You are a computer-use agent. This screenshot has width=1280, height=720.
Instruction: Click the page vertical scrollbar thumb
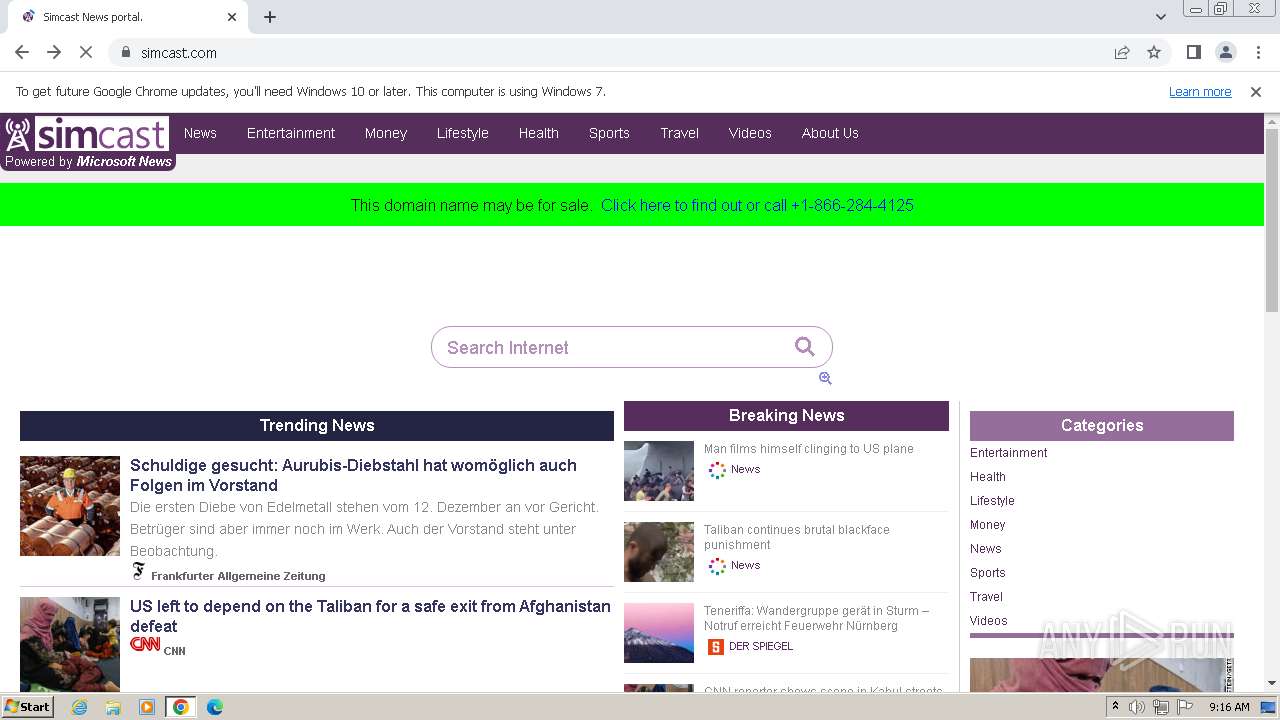point(1272,220)
